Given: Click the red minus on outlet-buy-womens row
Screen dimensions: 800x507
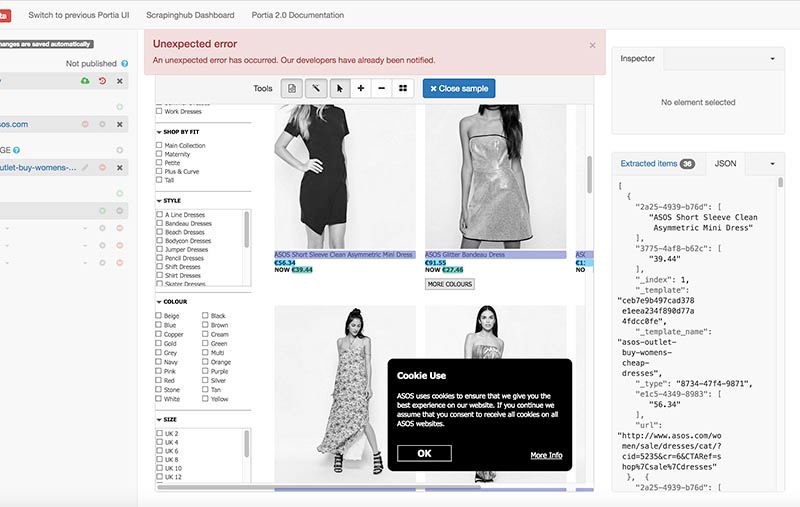Looking at the screenshot, I should pos(103,167).
